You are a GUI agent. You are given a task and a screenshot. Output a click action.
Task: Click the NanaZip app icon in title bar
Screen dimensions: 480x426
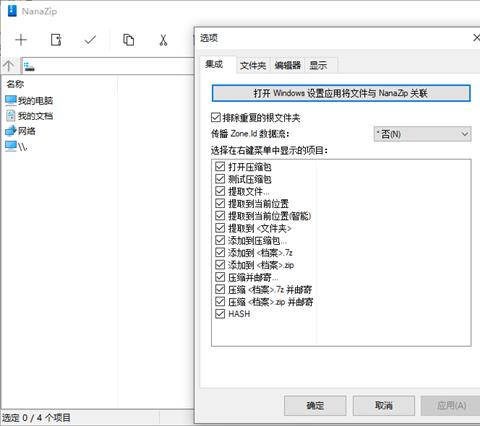12,11
